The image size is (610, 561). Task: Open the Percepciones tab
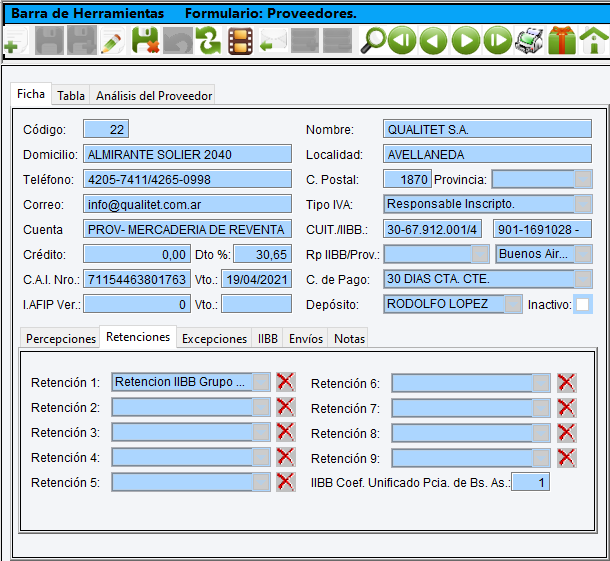click(61, 338)
